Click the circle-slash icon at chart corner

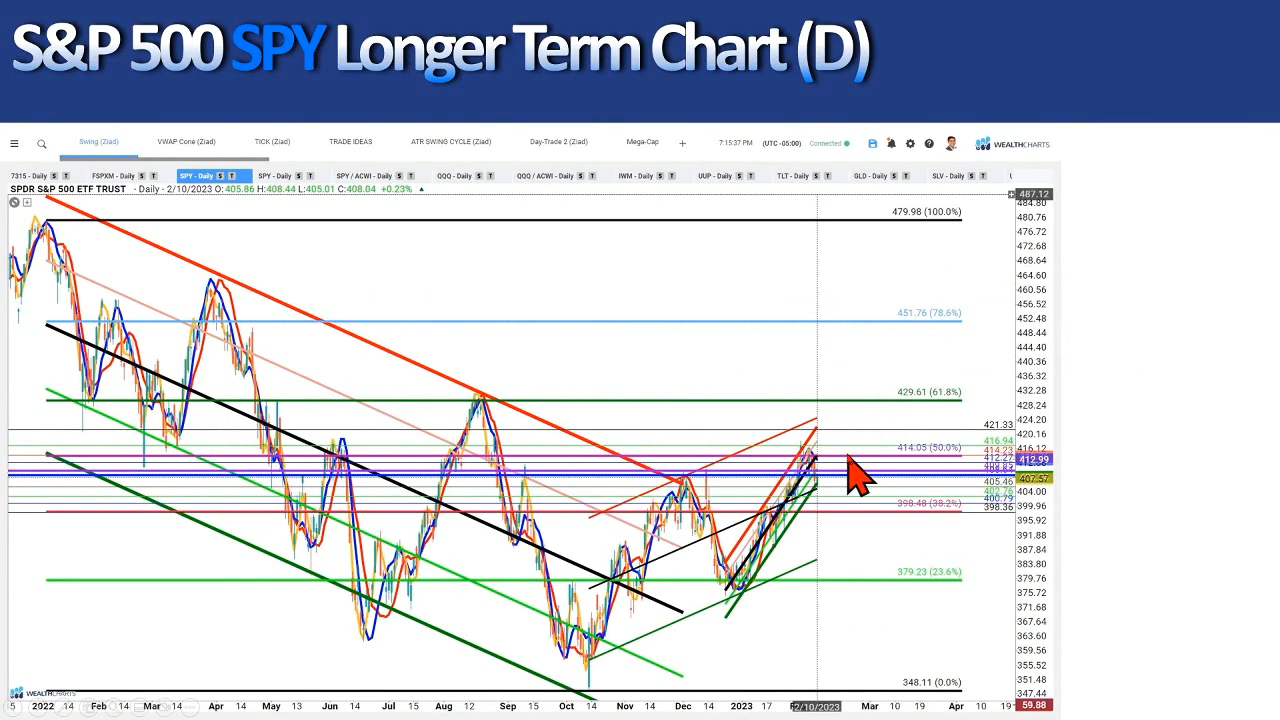14,203
